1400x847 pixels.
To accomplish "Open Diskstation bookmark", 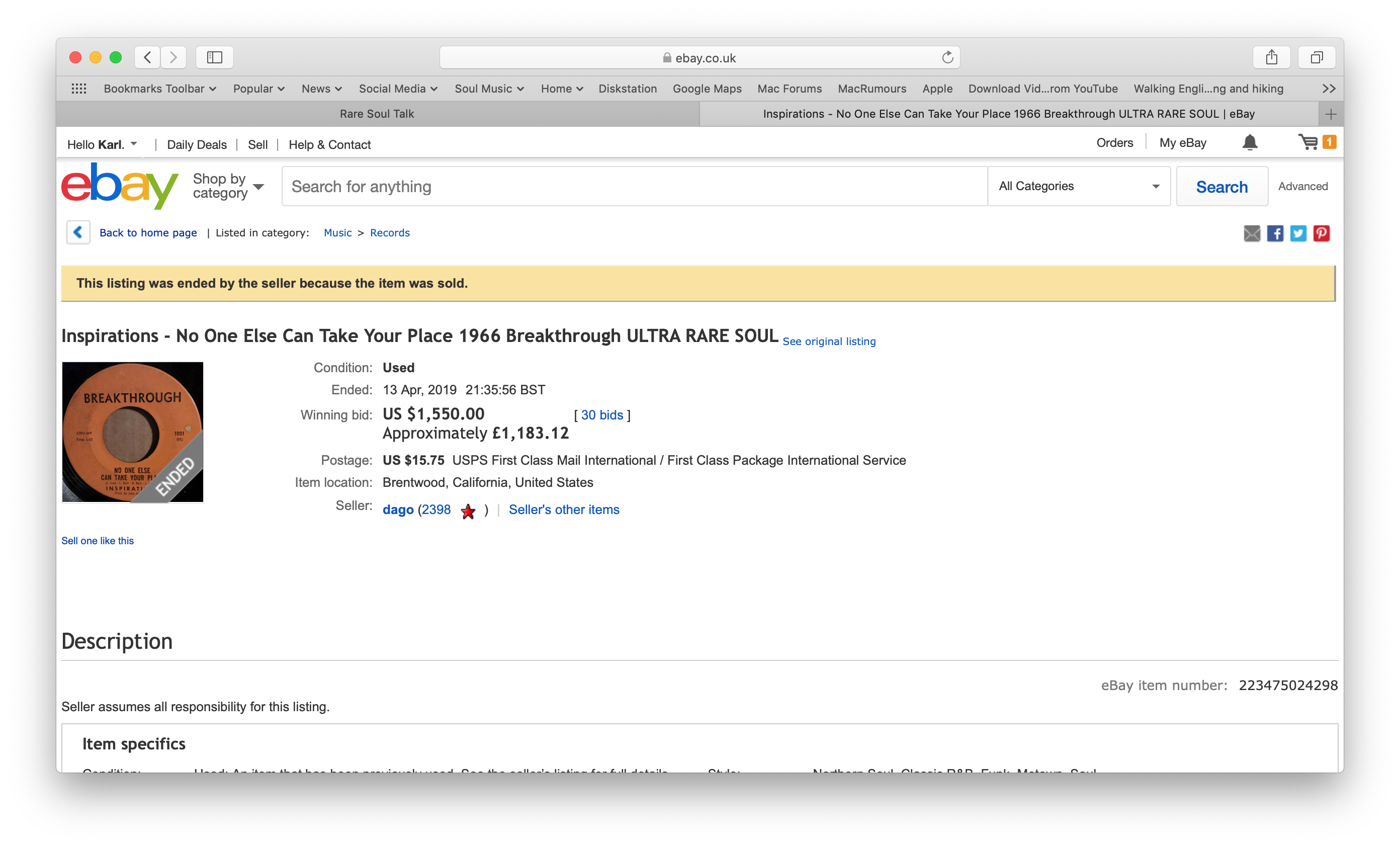I will pyautogui.click(x=627, y=89).
